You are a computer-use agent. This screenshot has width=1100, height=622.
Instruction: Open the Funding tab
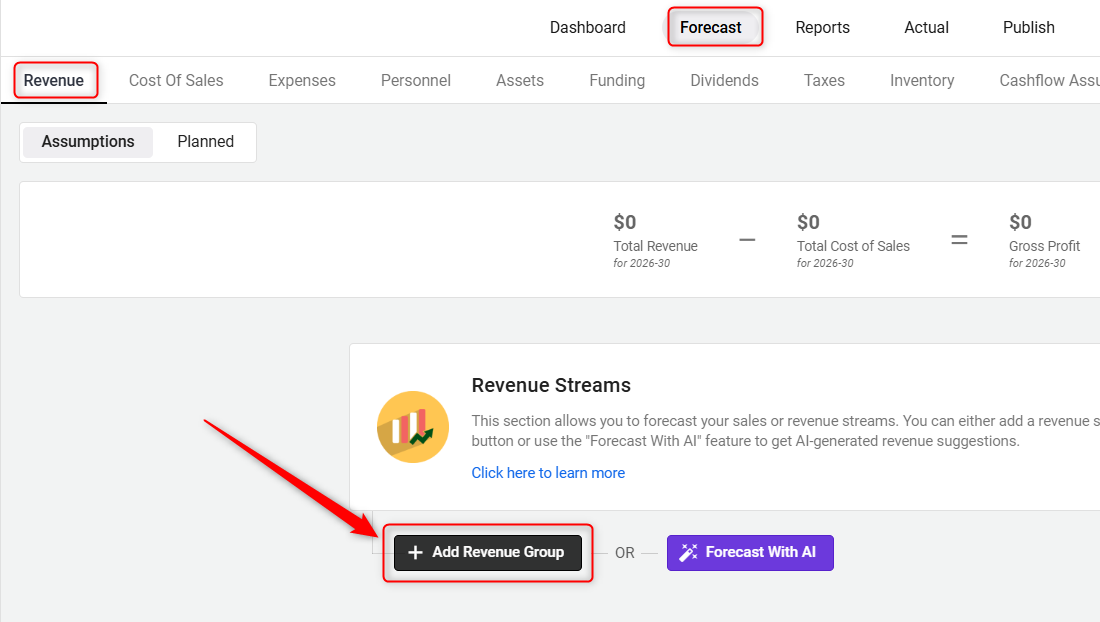617,81
